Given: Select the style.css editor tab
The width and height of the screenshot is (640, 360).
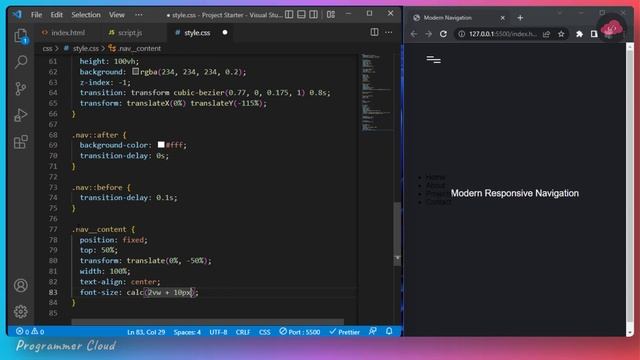Looking at the screenshot, I should [x=197, y=33].
